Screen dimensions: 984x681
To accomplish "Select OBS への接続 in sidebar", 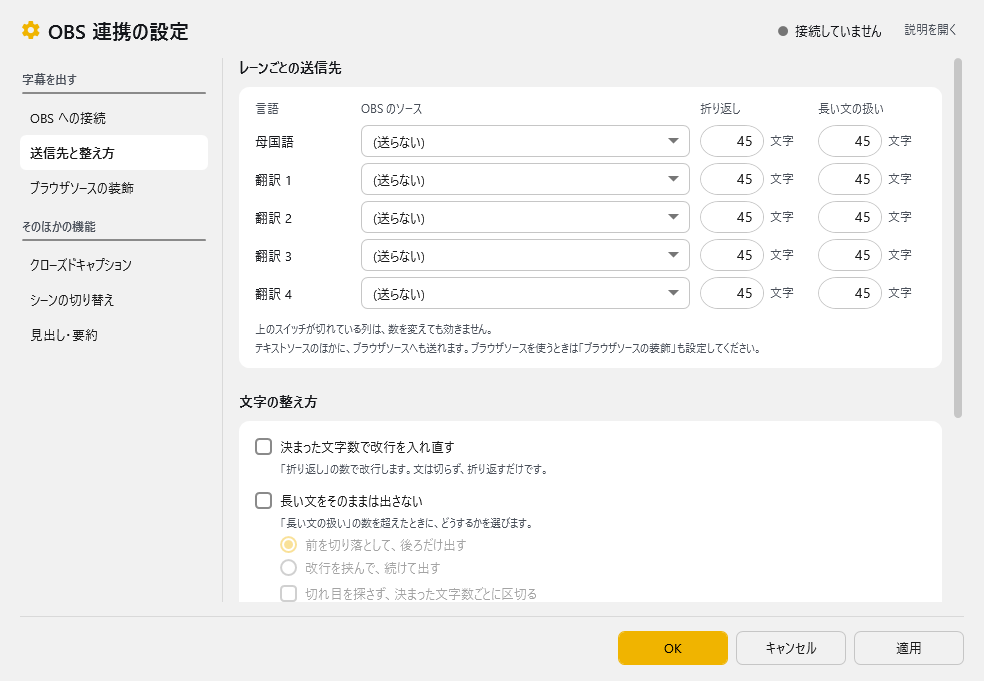I will [x=114, y=118].
